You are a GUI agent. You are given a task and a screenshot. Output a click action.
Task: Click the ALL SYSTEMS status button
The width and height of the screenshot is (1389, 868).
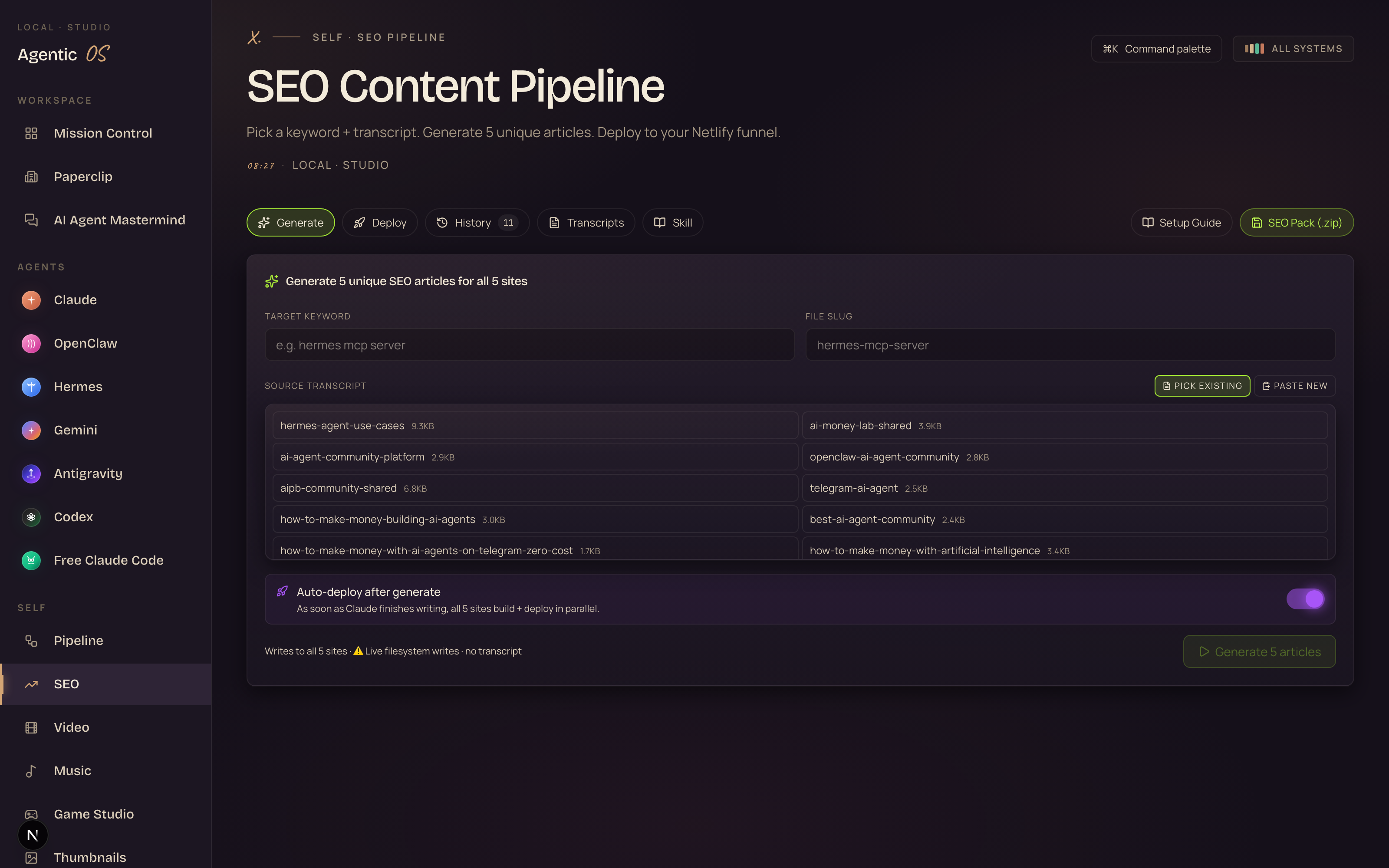click(1293, 49)
